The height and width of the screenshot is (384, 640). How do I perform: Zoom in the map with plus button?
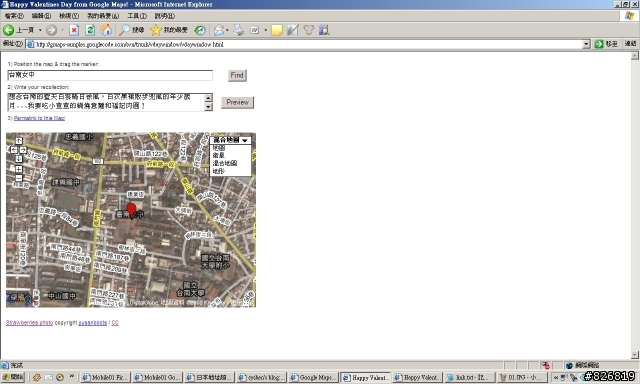click(x=19, y=169)
